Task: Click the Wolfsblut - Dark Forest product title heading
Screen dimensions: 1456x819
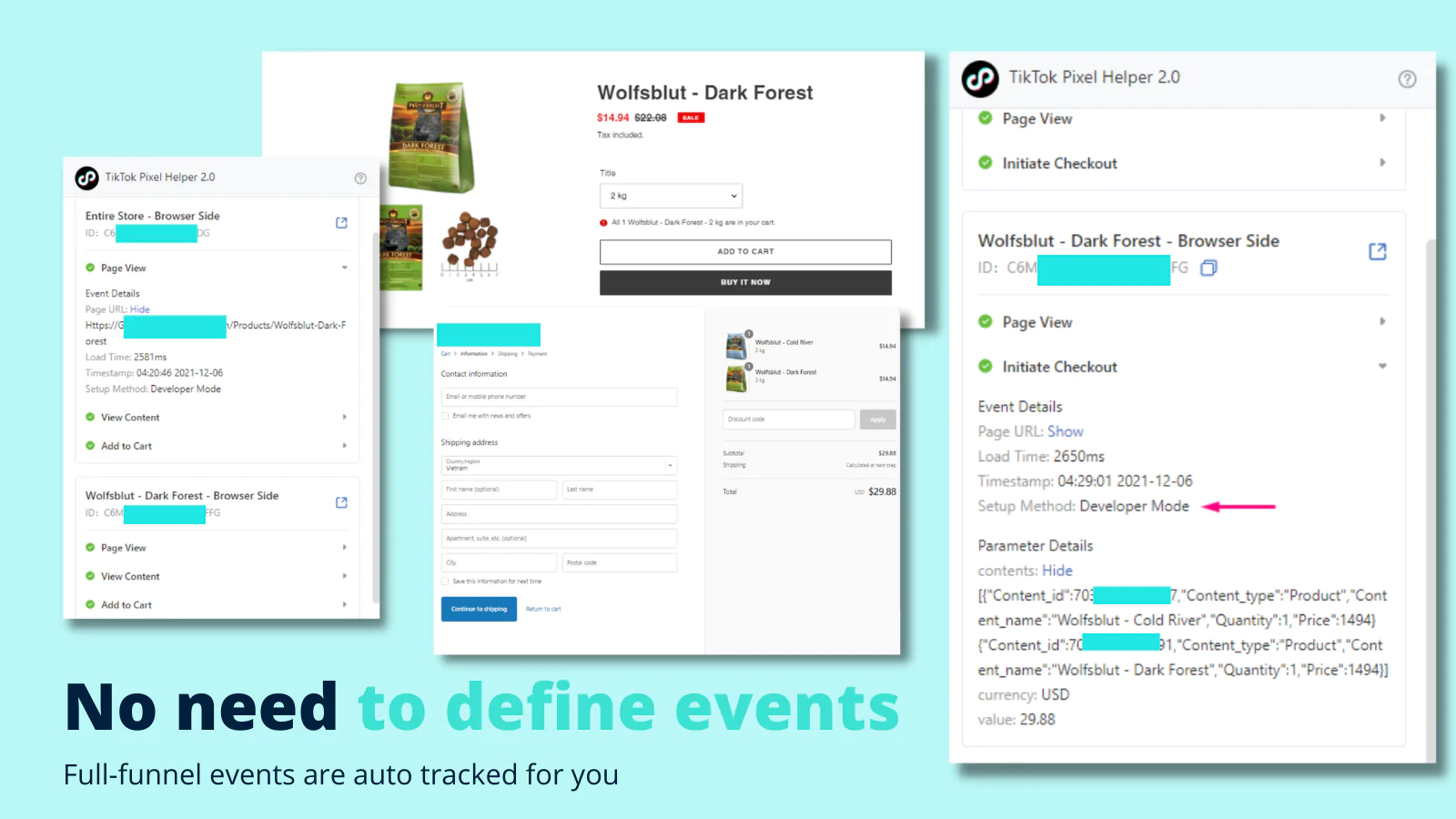Action: pyautogui.click(x=705, y=93)
